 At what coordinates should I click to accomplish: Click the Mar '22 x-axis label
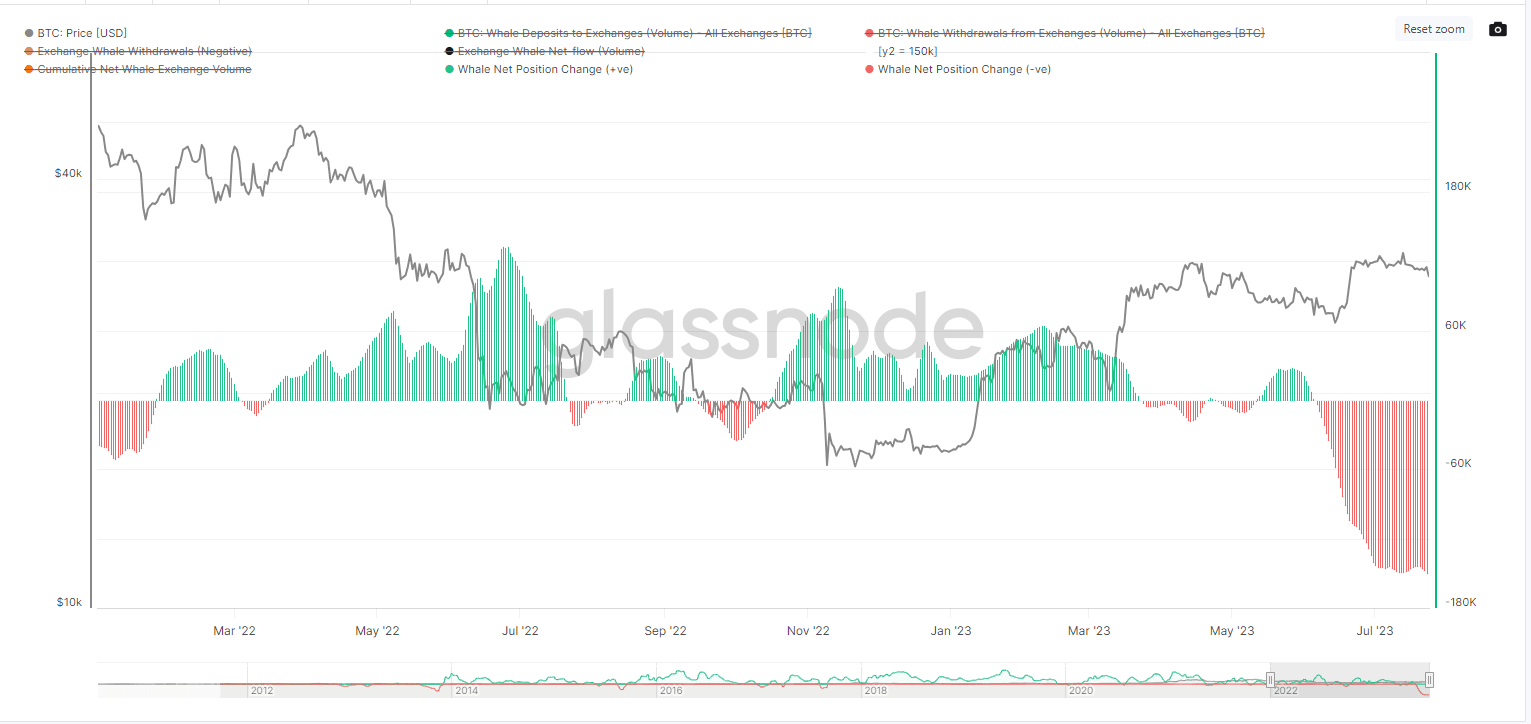[235, 631]
